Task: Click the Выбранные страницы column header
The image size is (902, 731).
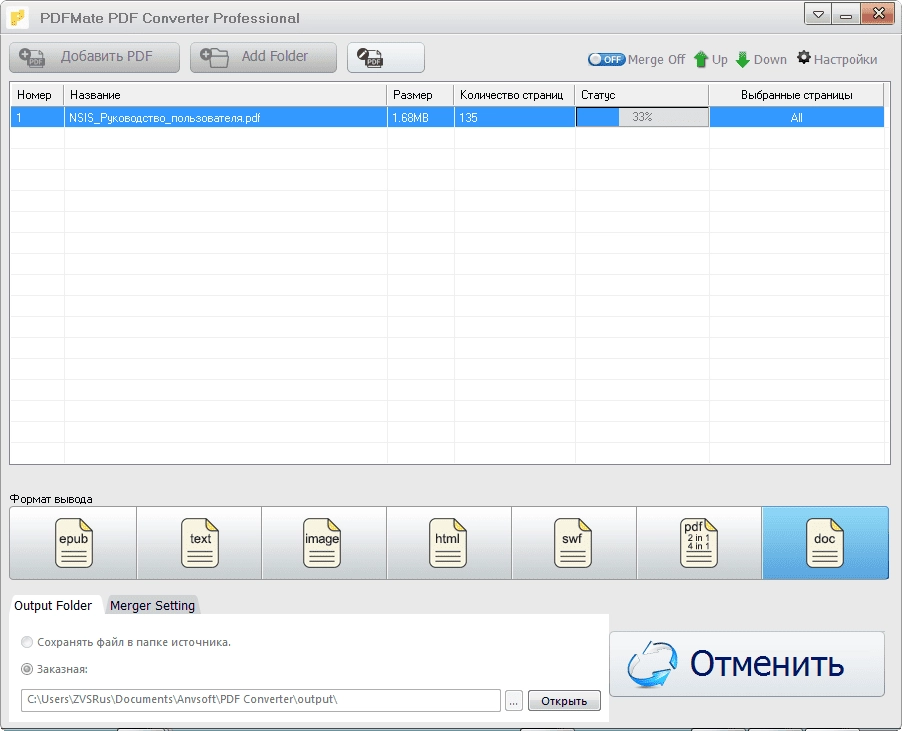Action: point(796,95)
